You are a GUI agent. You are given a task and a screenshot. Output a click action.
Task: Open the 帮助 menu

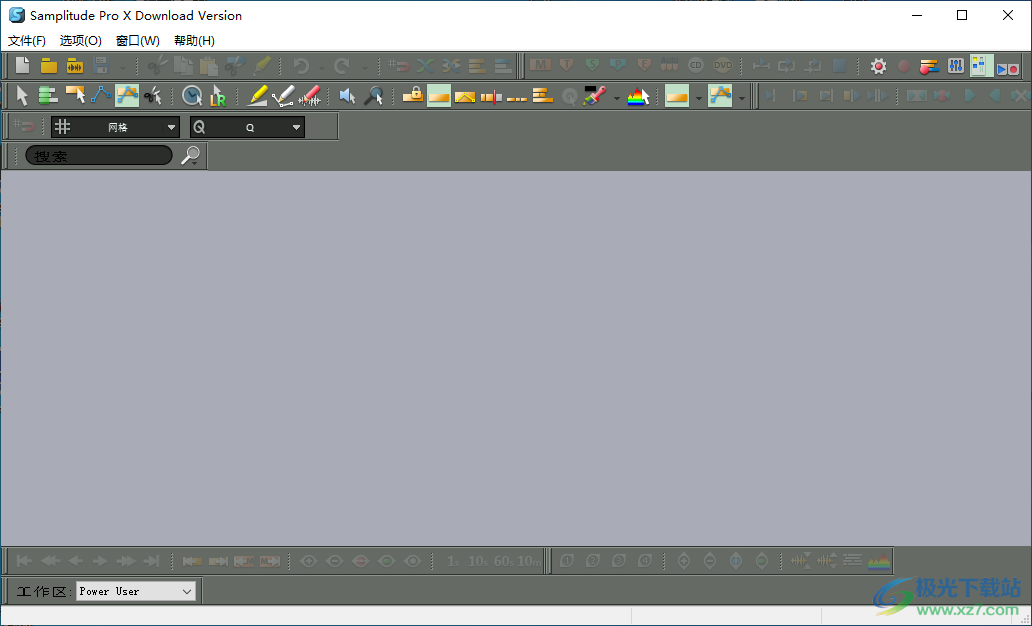pyautogui.click(x=192, y=40)
